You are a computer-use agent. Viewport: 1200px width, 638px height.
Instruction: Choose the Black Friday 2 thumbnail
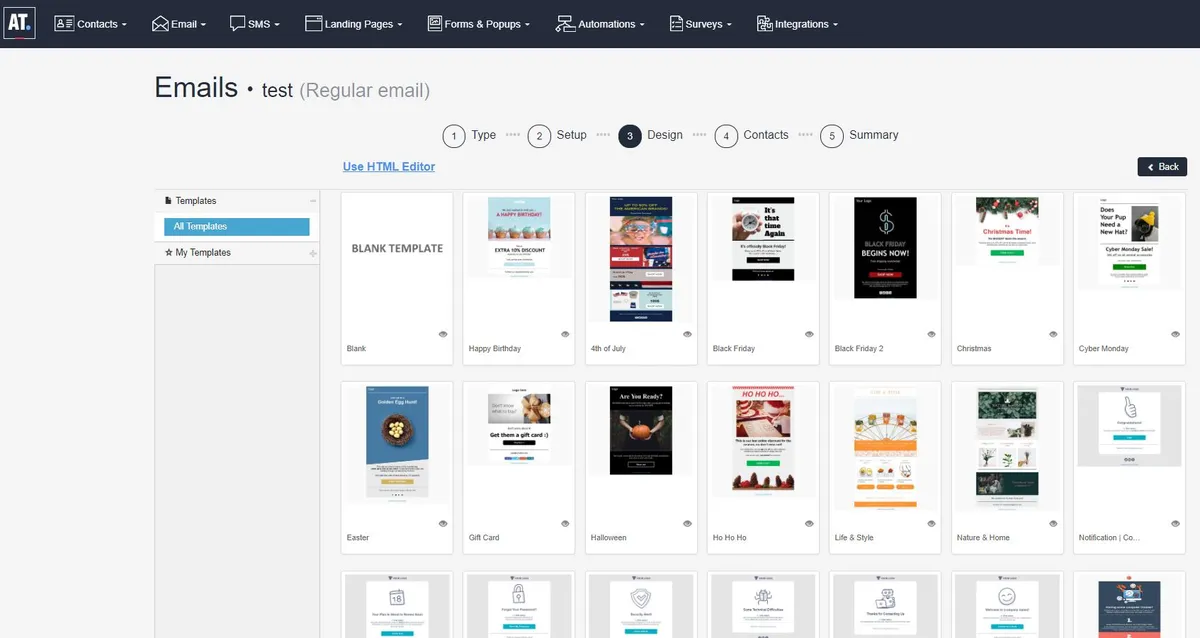(885, 247)
